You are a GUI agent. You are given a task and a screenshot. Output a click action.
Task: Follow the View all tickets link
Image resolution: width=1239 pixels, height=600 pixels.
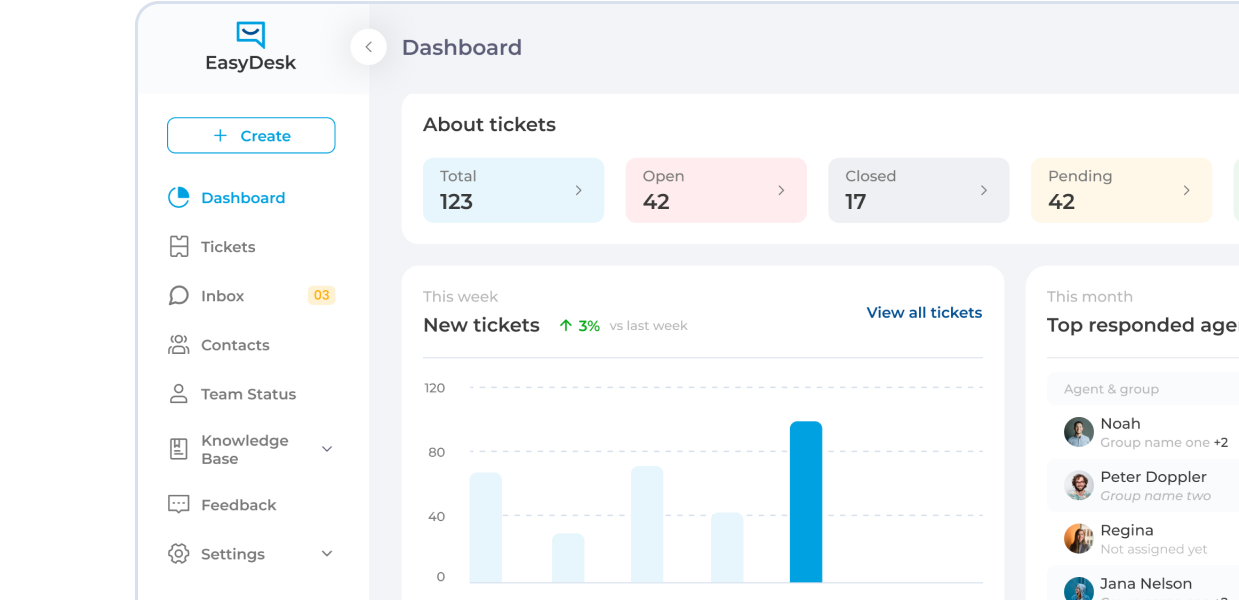[924, 313]
